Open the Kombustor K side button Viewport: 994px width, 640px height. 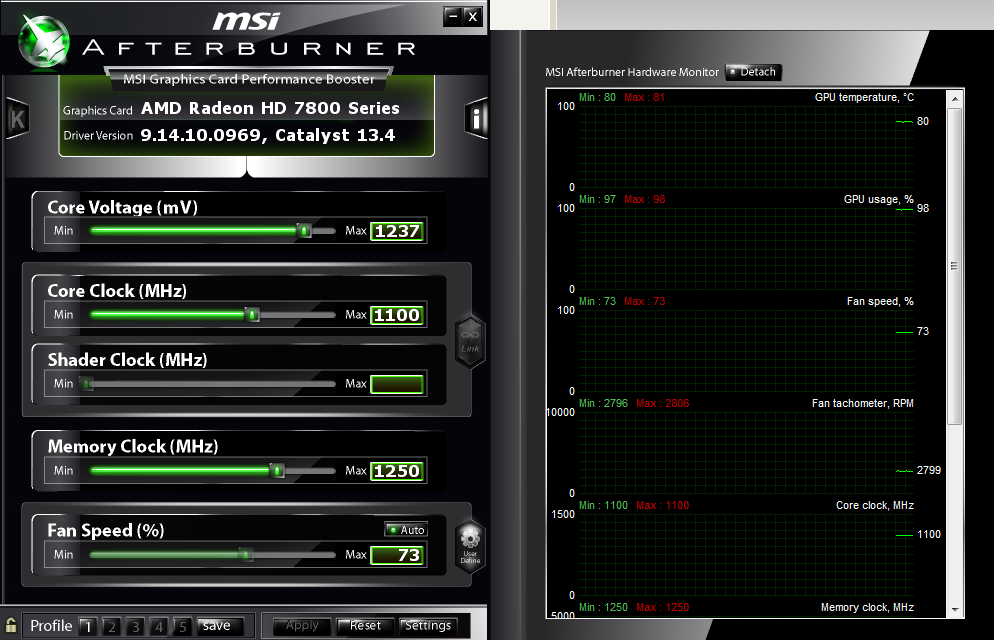coord(17,118)
